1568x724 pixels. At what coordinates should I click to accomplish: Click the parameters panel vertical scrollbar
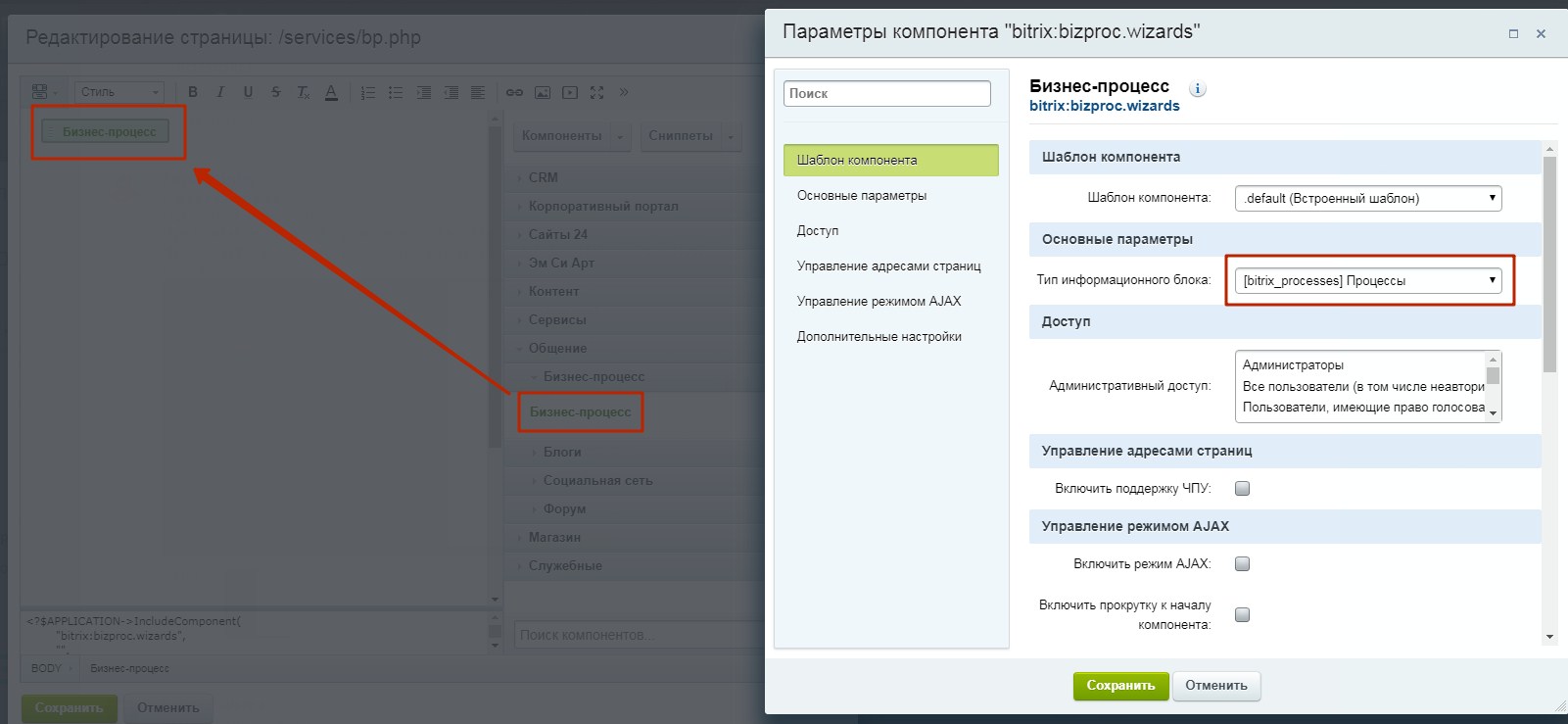(x=1548, y=265)
